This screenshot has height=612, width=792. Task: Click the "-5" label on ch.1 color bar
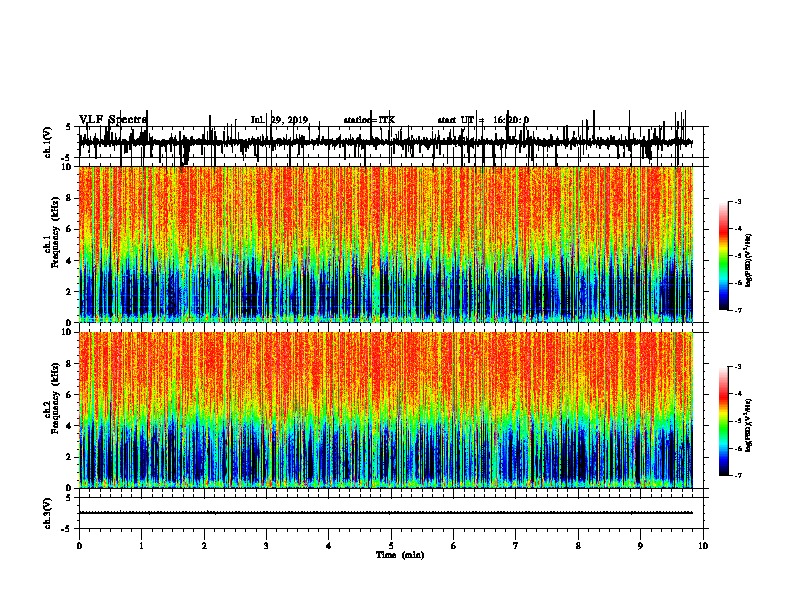(738, 256)
